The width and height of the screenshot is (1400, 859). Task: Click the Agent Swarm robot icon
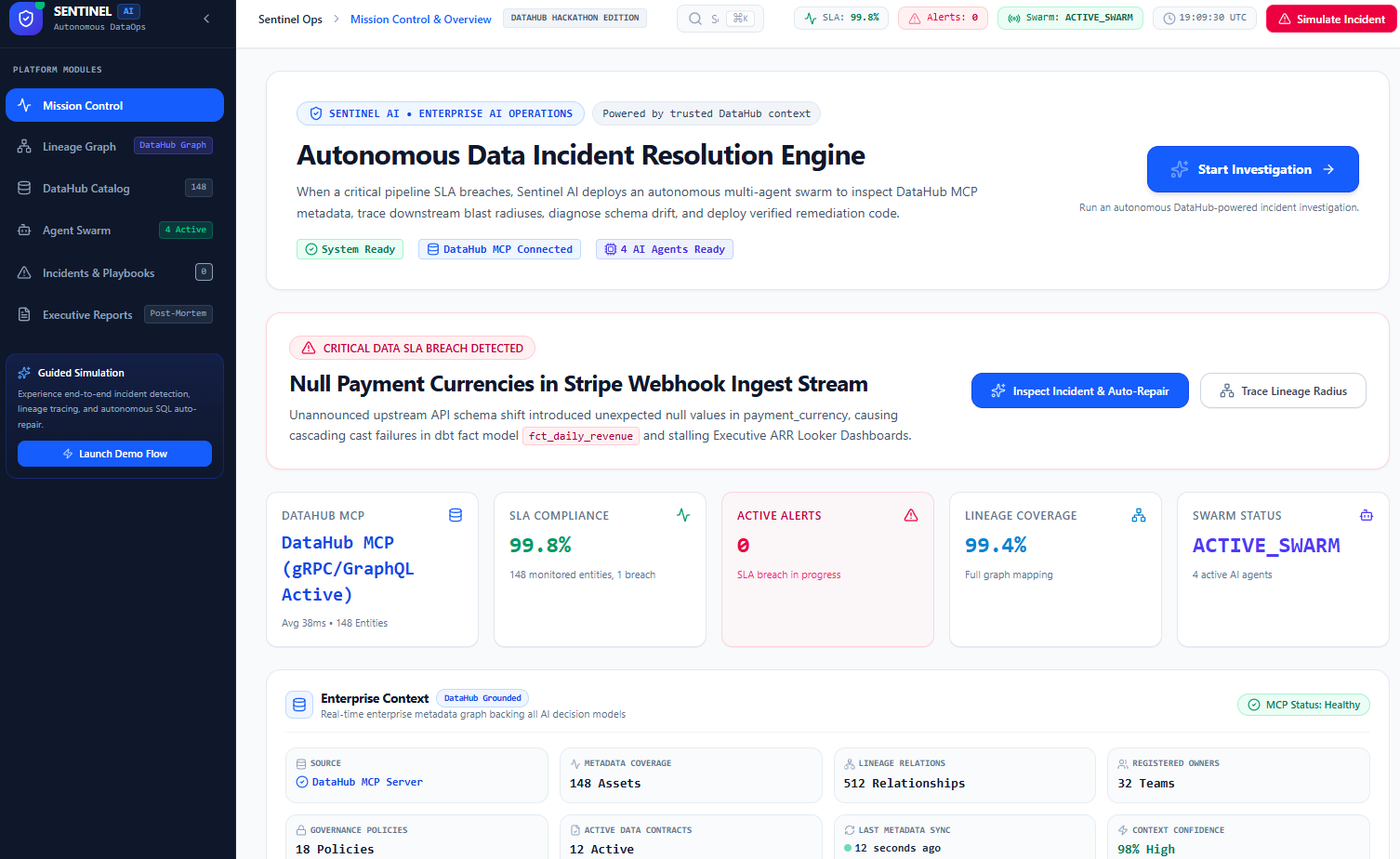[x=24, y=230]
